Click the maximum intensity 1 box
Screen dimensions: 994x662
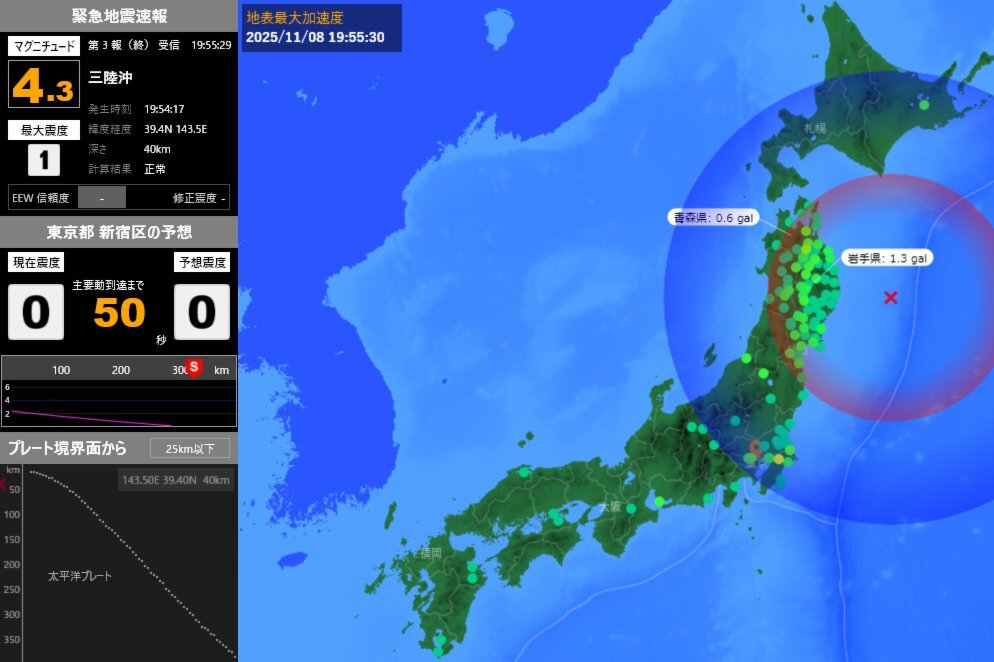44,160
